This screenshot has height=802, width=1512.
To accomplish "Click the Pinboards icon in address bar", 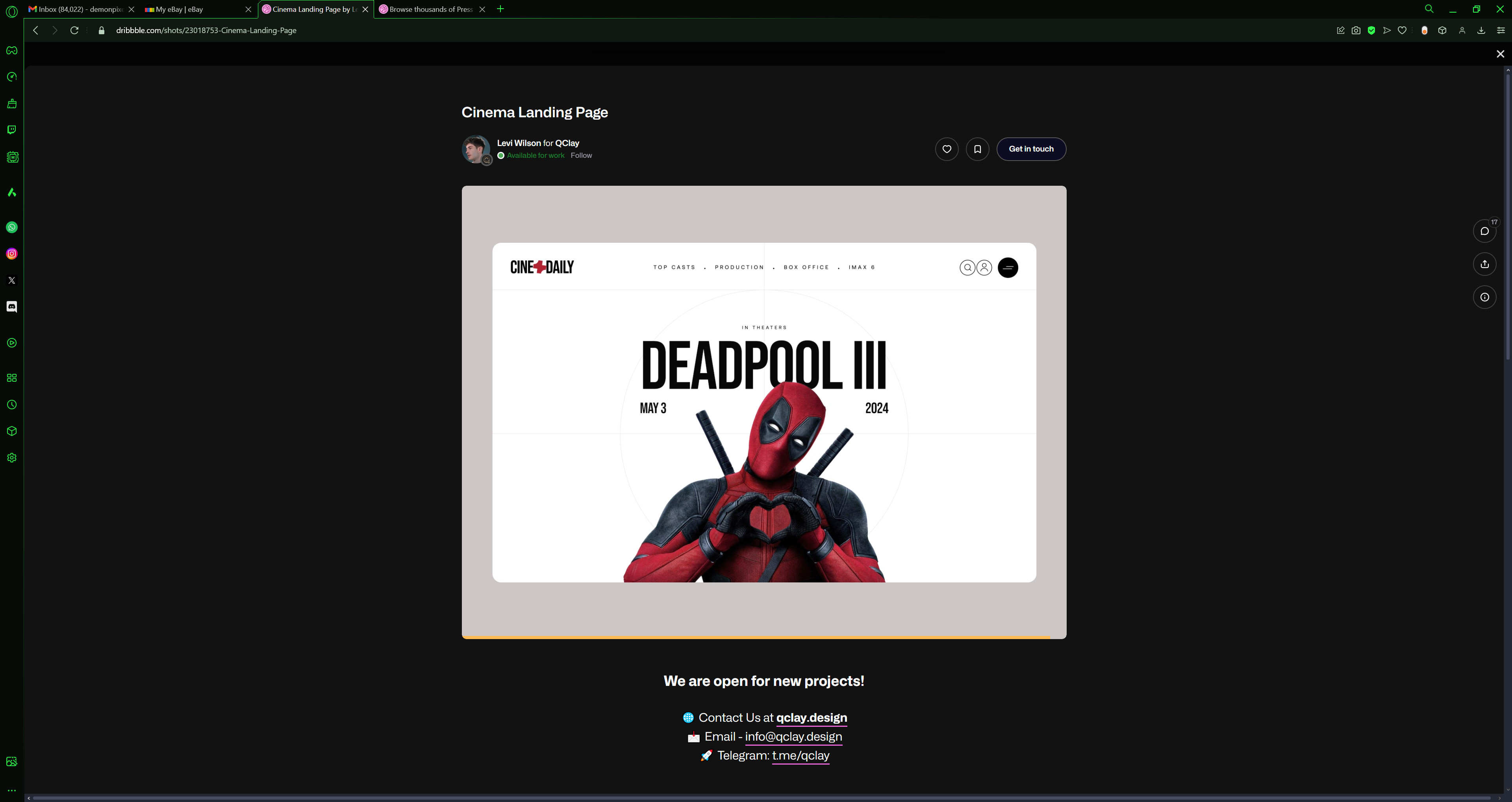I will coord(1341,31).
